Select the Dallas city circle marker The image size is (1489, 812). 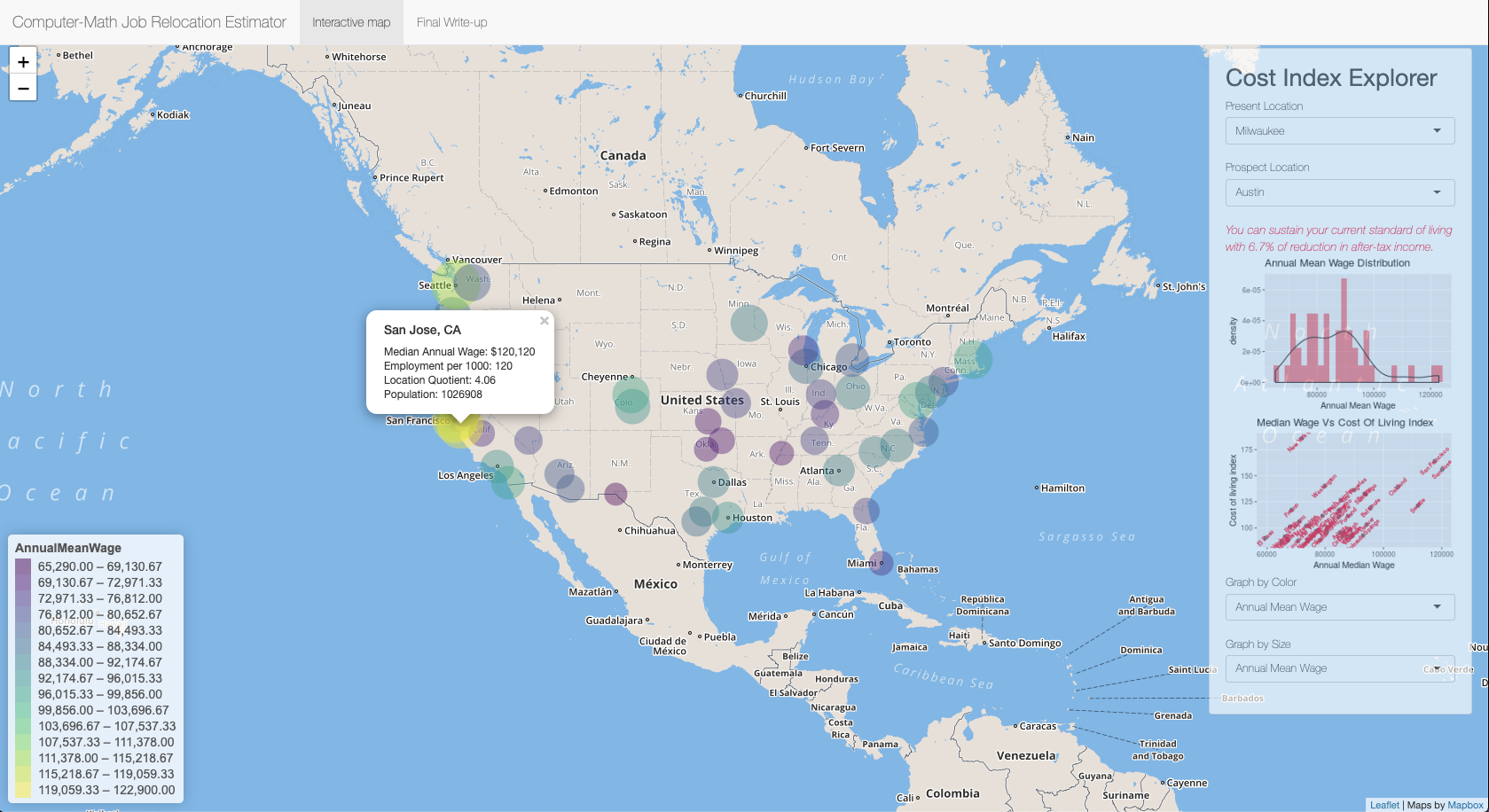(x=713, y=482)
